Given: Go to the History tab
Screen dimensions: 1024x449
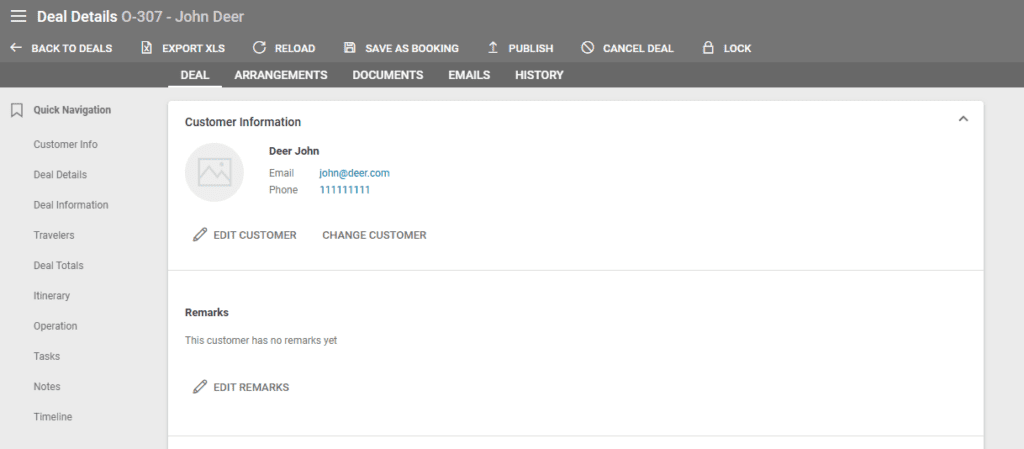Looking at the screenshot, I should 539,75.
